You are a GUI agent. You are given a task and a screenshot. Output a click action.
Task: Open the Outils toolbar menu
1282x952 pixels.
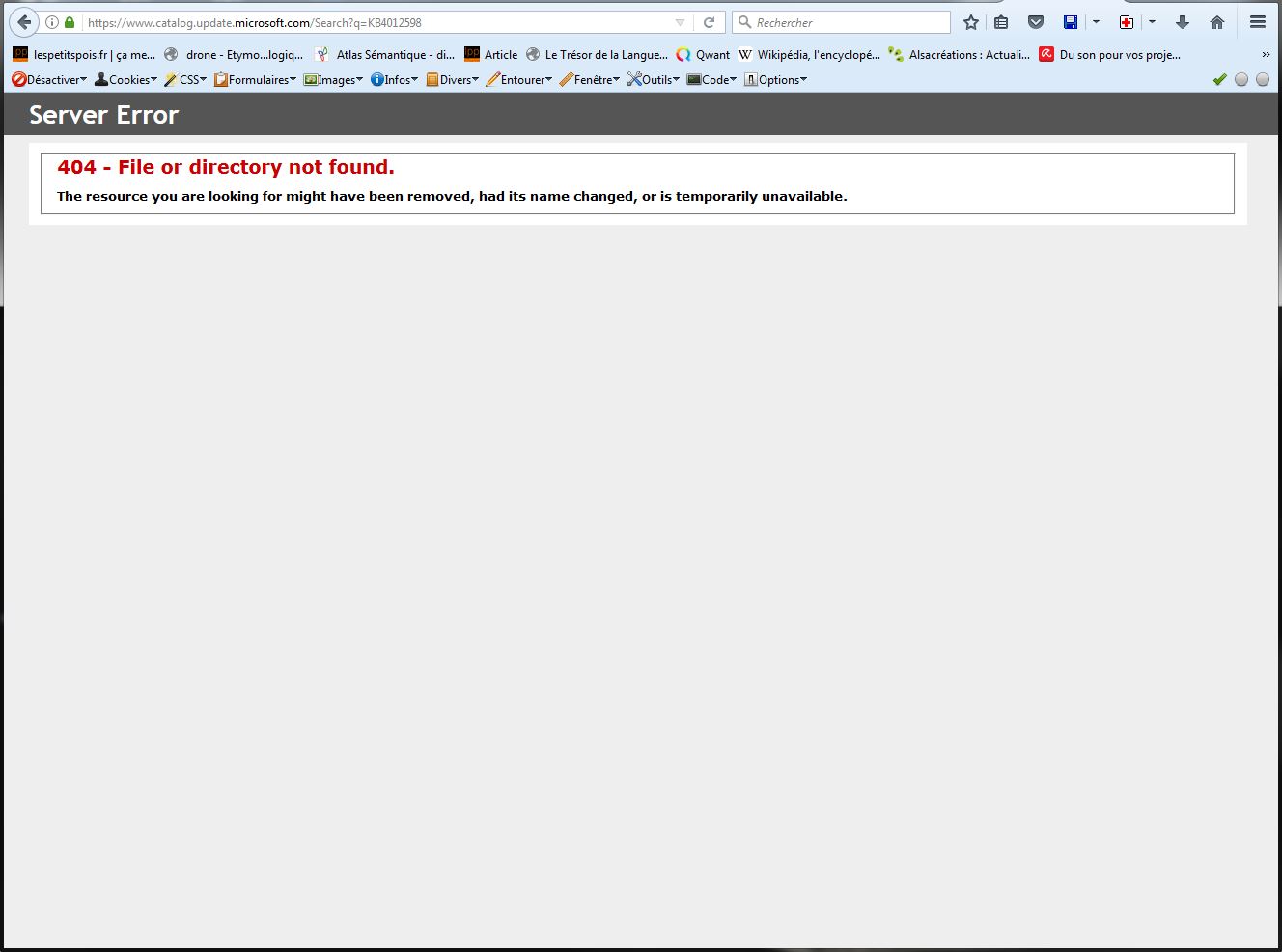point(654,80)
